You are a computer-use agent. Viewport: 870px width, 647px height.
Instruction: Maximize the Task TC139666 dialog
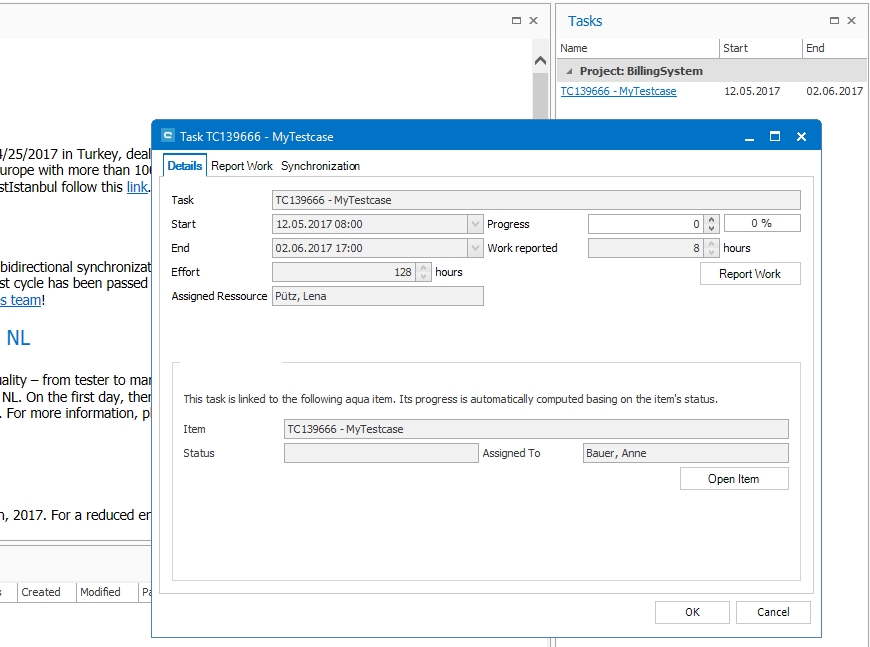point(775,136)
